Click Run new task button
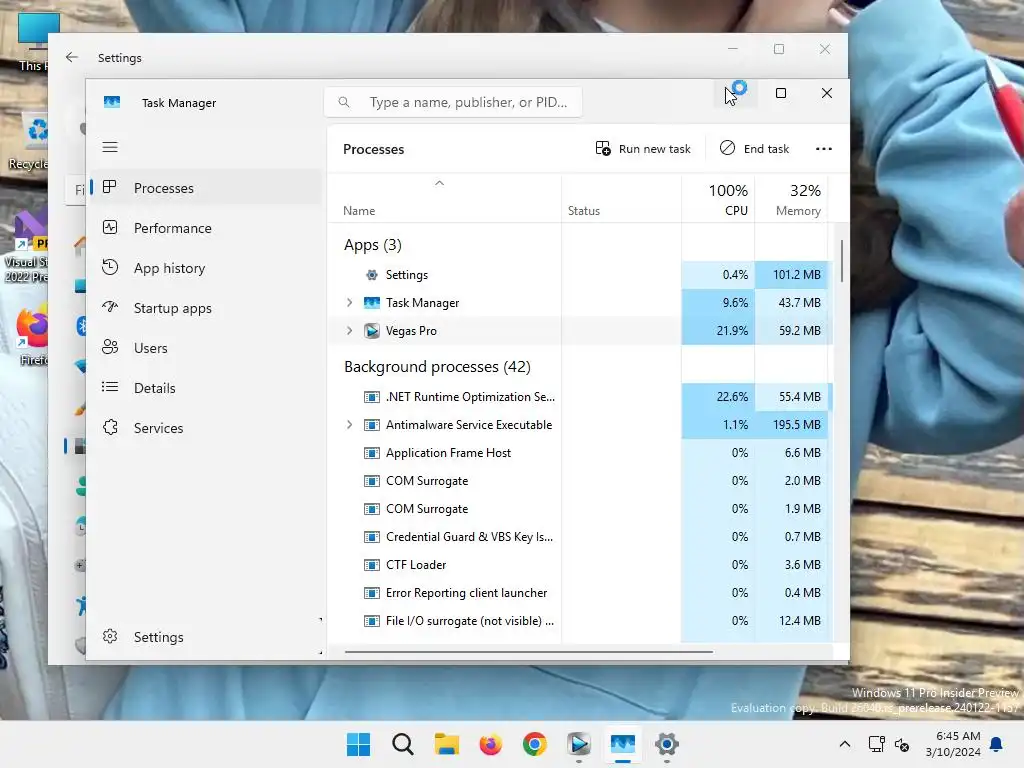This screenshot has height=768, width=1024. point(643,149)
